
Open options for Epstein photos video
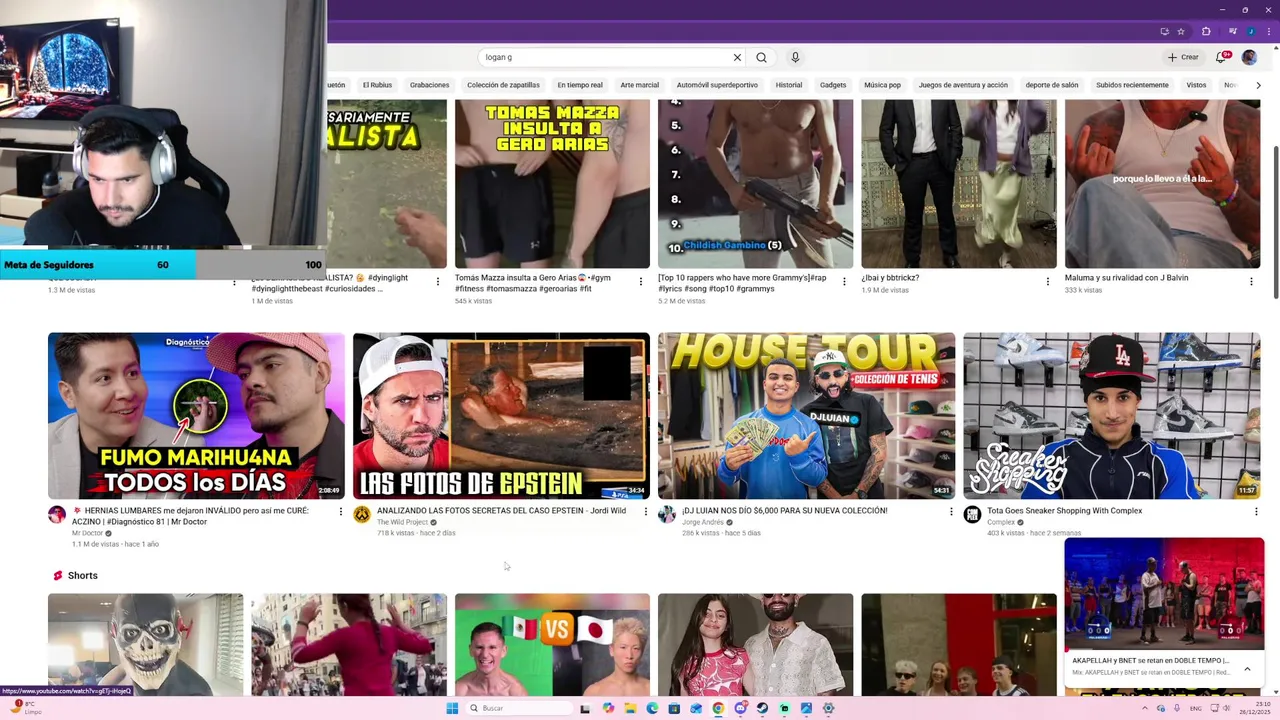pyautogui.click(x=646, y=512)
